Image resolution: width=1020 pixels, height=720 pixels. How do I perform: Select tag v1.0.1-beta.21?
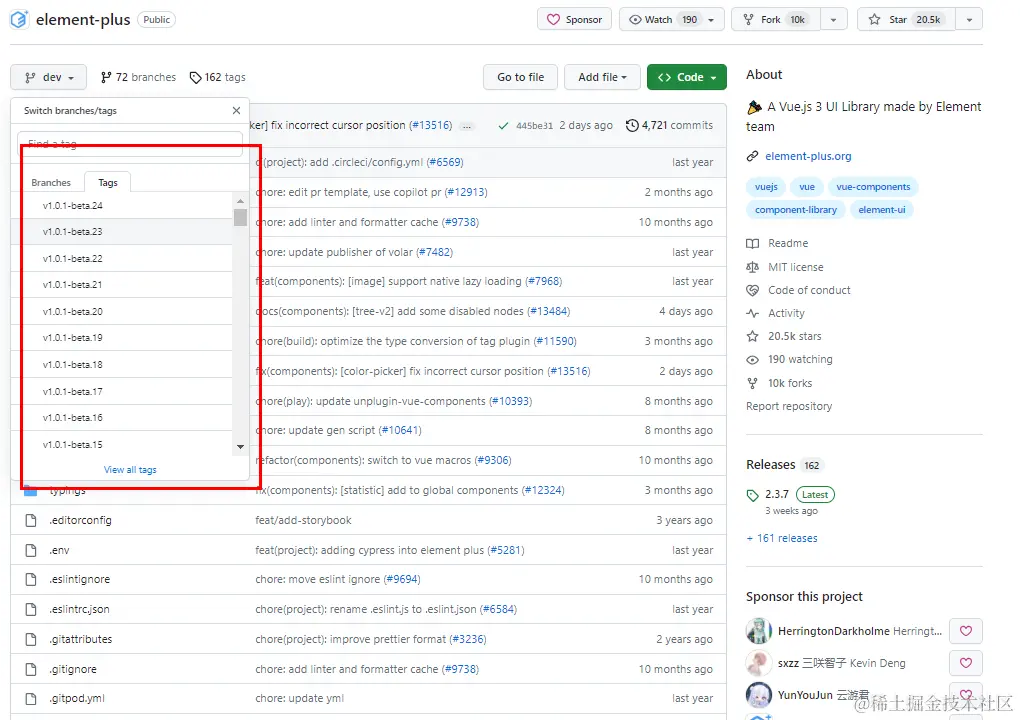[x=122, y=285]
